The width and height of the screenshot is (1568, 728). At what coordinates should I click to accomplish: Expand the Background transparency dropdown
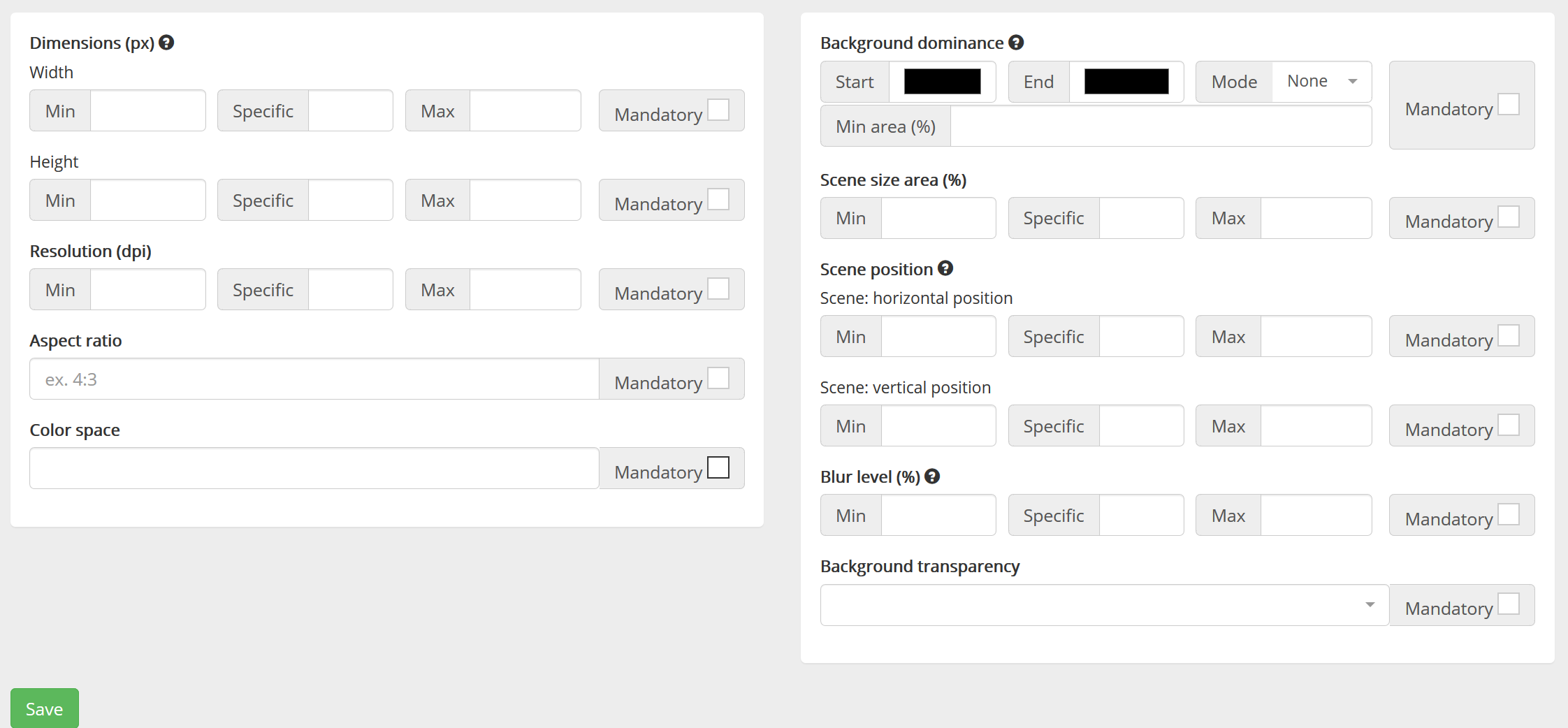[x=1104, y=605]
